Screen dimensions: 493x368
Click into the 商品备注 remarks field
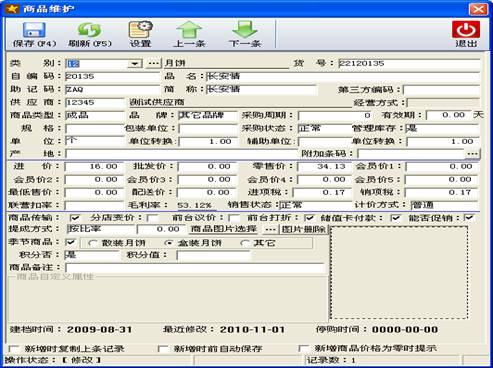coord(195,268)
